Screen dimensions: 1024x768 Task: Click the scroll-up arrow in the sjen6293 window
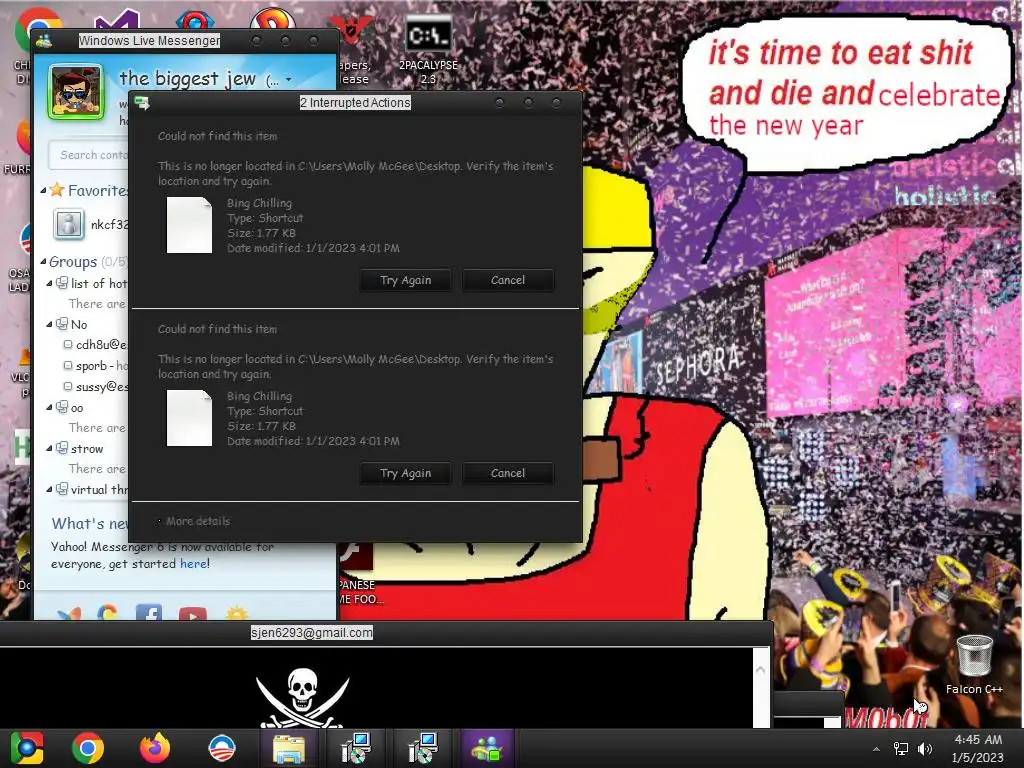point(760,670)
